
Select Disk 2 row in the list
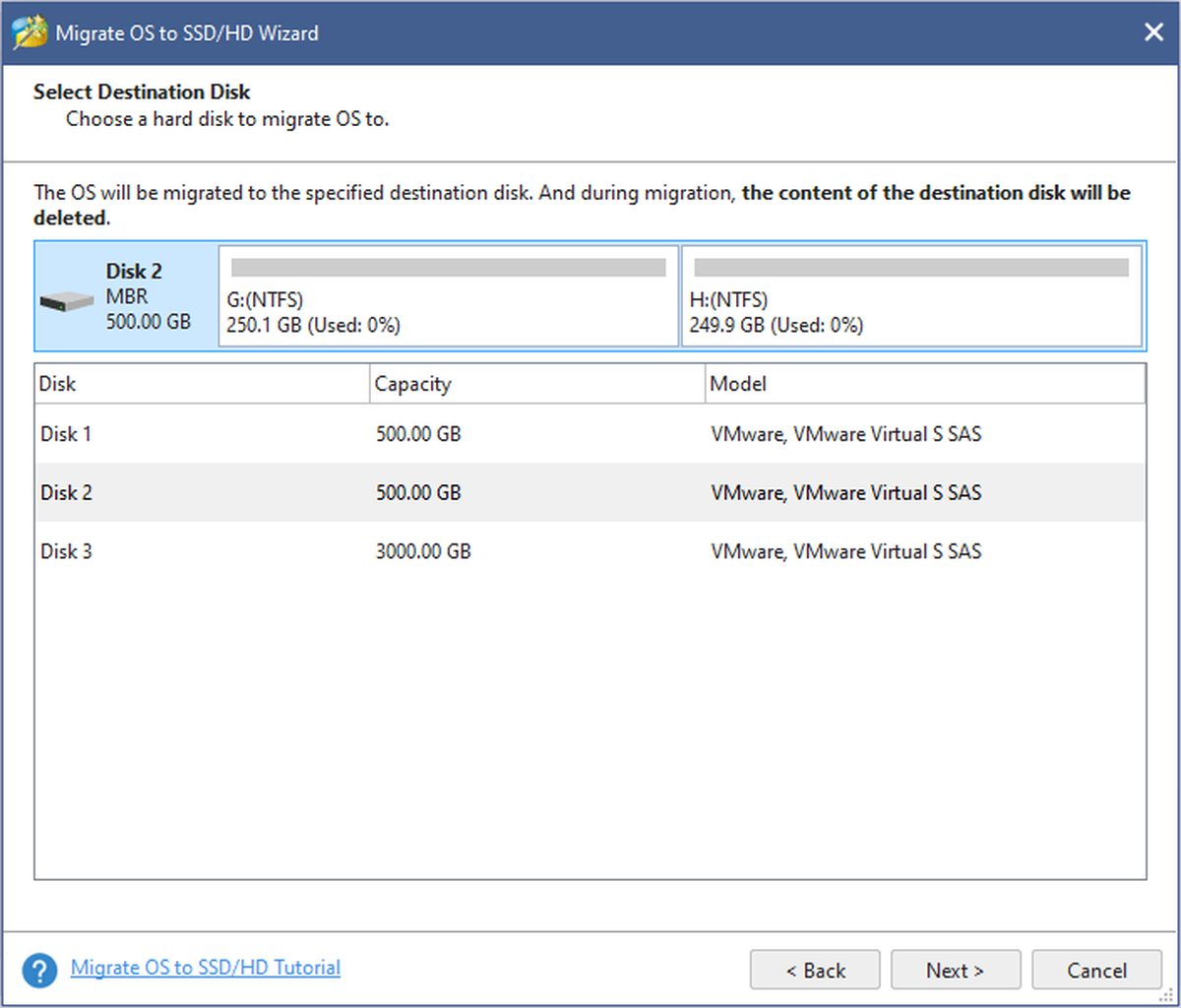[x=590, y=492]
